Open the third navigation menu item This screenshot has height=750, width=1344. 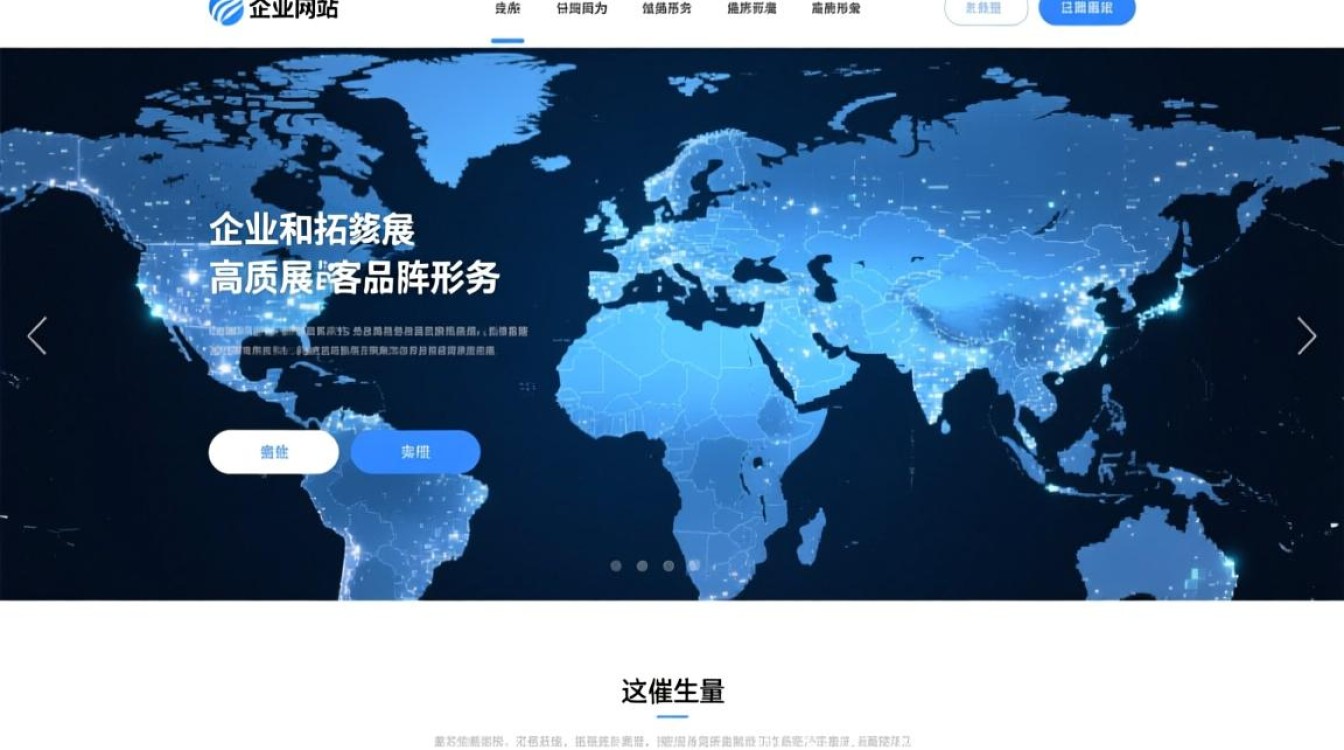[x=666, y=10]
